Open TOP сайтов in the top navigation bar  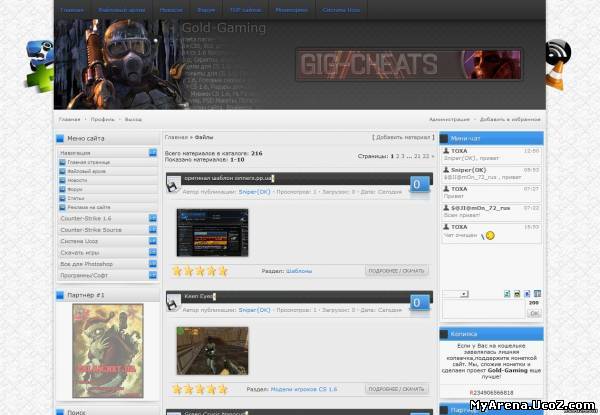point(246,10)
